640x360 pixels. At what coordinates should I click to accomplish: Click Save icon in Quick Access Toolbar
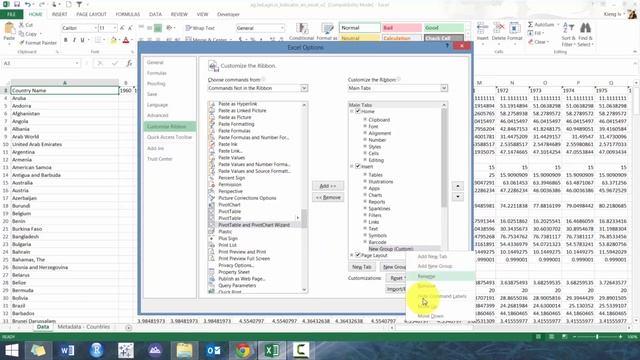coord(17,4)
